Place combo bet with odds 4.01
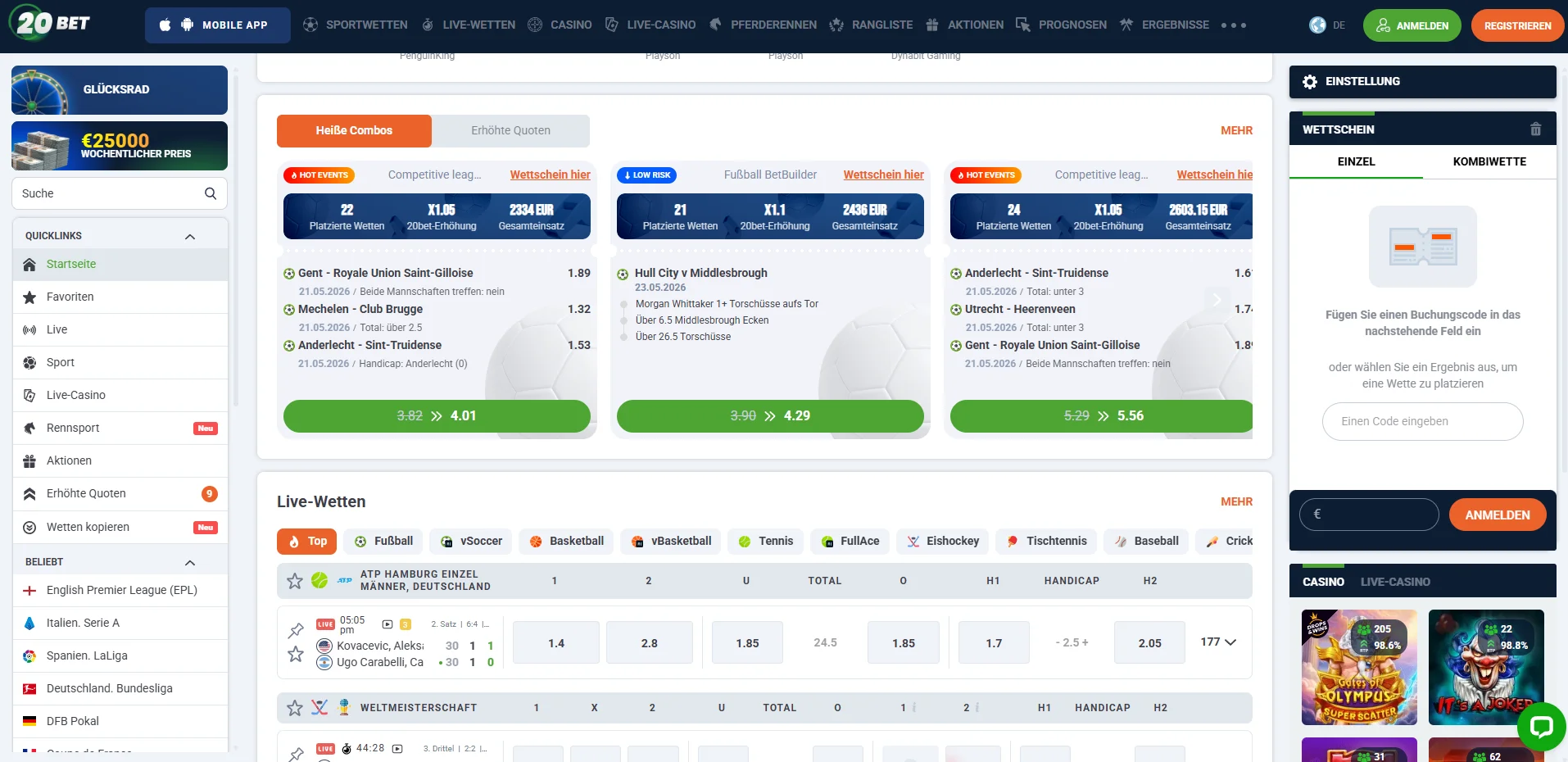The width and height of the screenshot is (1568, 762). pyautogui.click(x=437, y=415)
